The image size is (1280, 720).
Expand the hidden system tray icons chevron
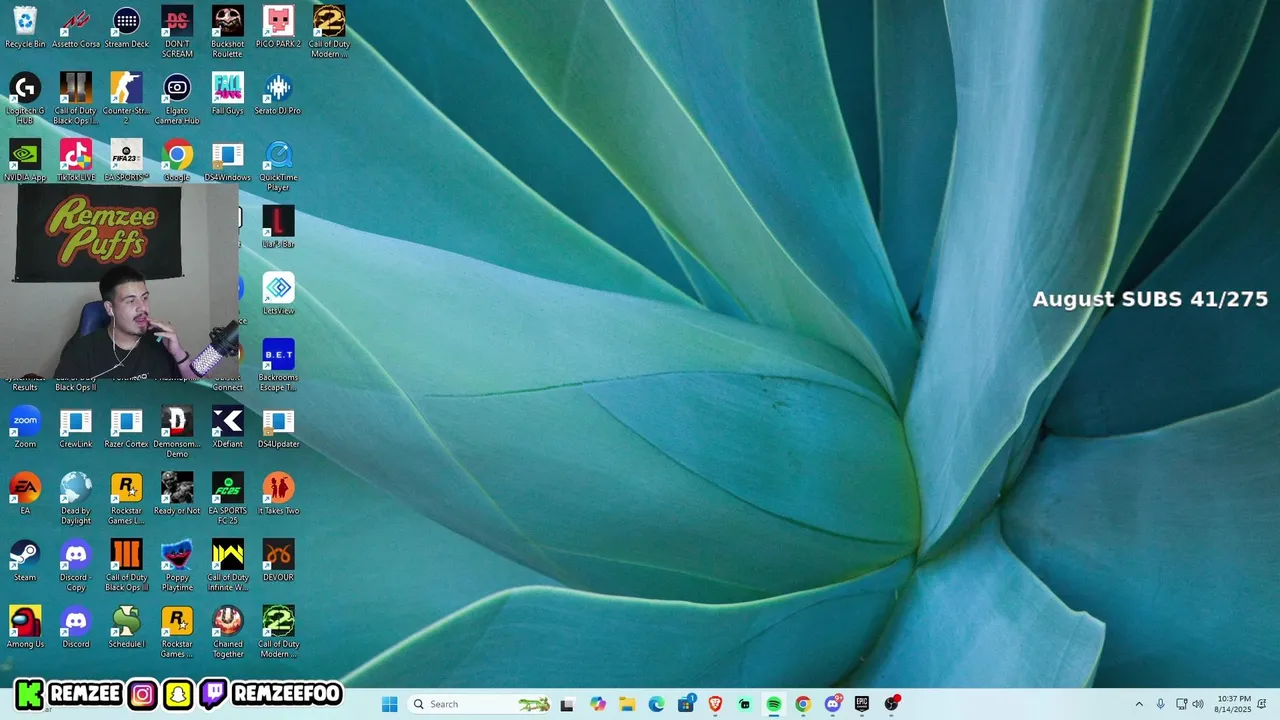point(1139,704)
